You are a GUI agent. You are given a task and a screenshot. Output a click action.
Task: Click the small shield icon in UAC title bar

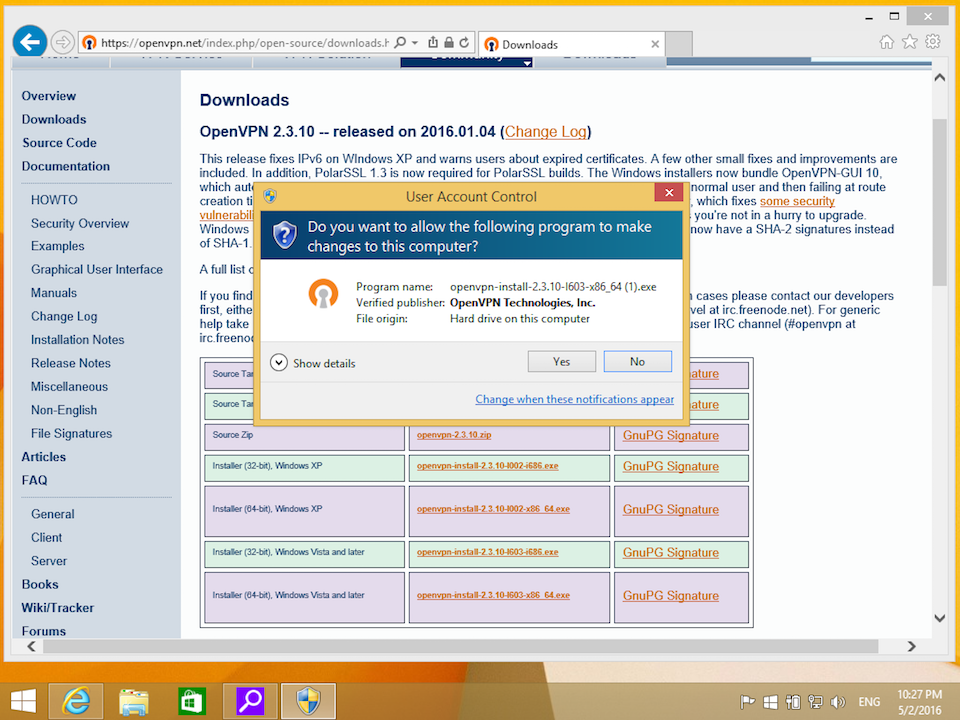[x=270, y=196]
